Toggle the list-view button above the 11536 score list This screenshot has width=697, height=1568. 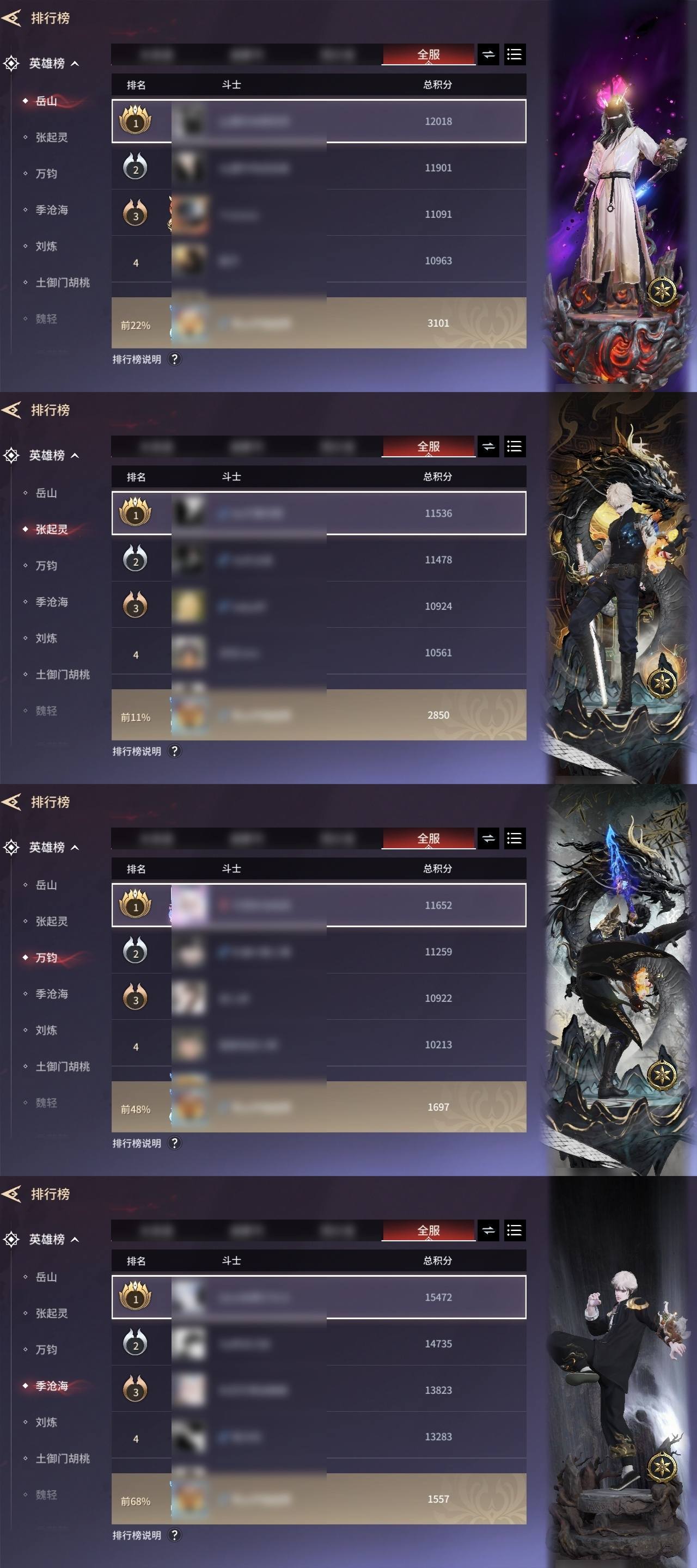(515, 447)
